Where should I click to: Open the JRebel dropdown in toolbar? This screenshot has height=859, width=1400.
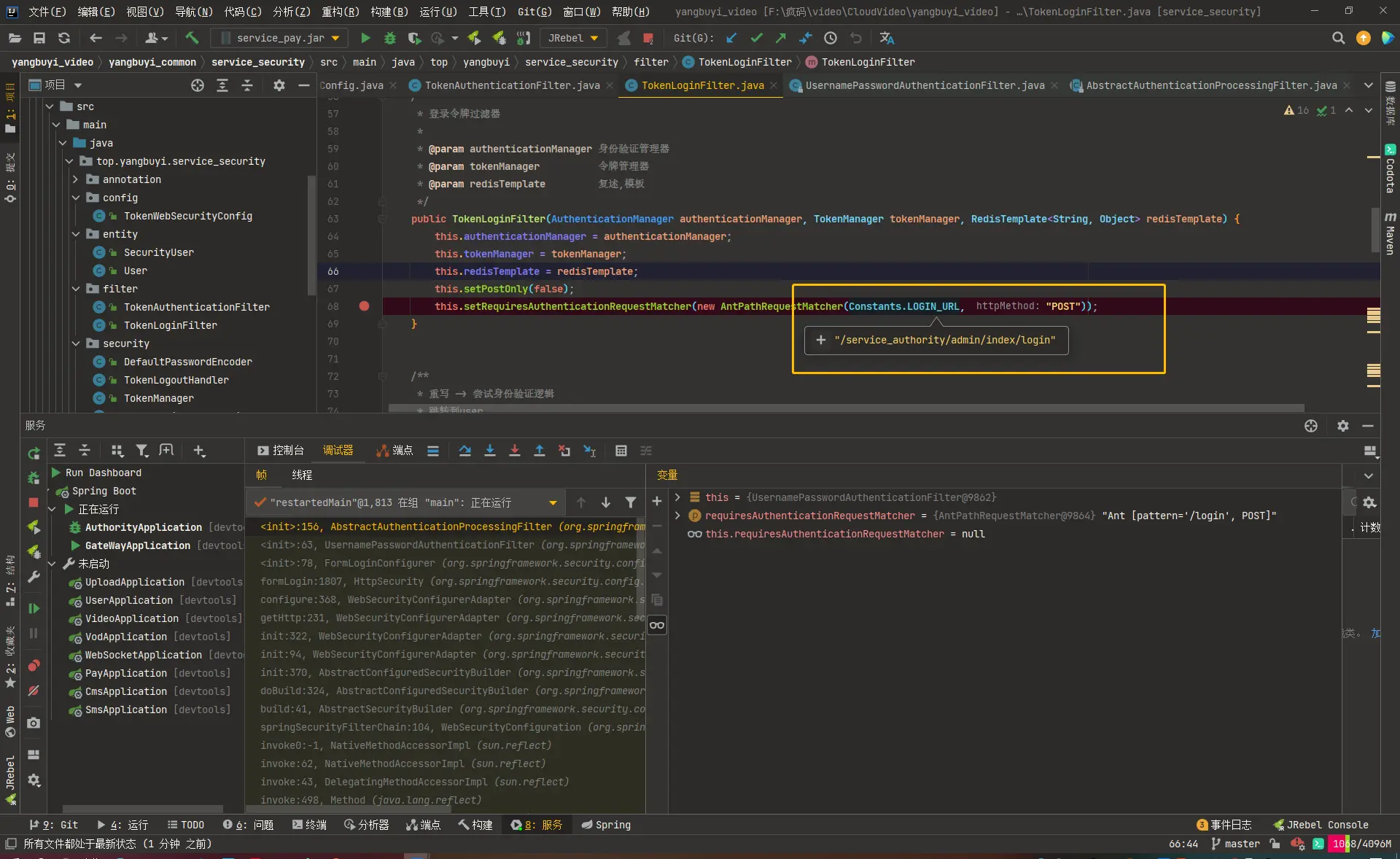(573, 38)
